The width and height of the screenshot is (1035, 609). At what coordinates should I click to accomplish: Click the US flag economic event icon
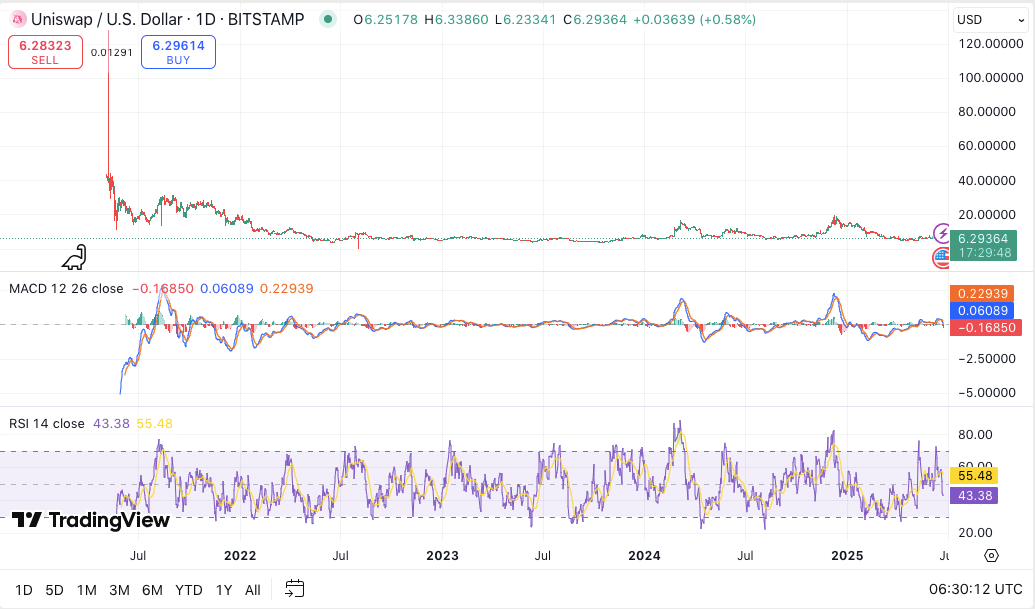(x=941, y=257)
